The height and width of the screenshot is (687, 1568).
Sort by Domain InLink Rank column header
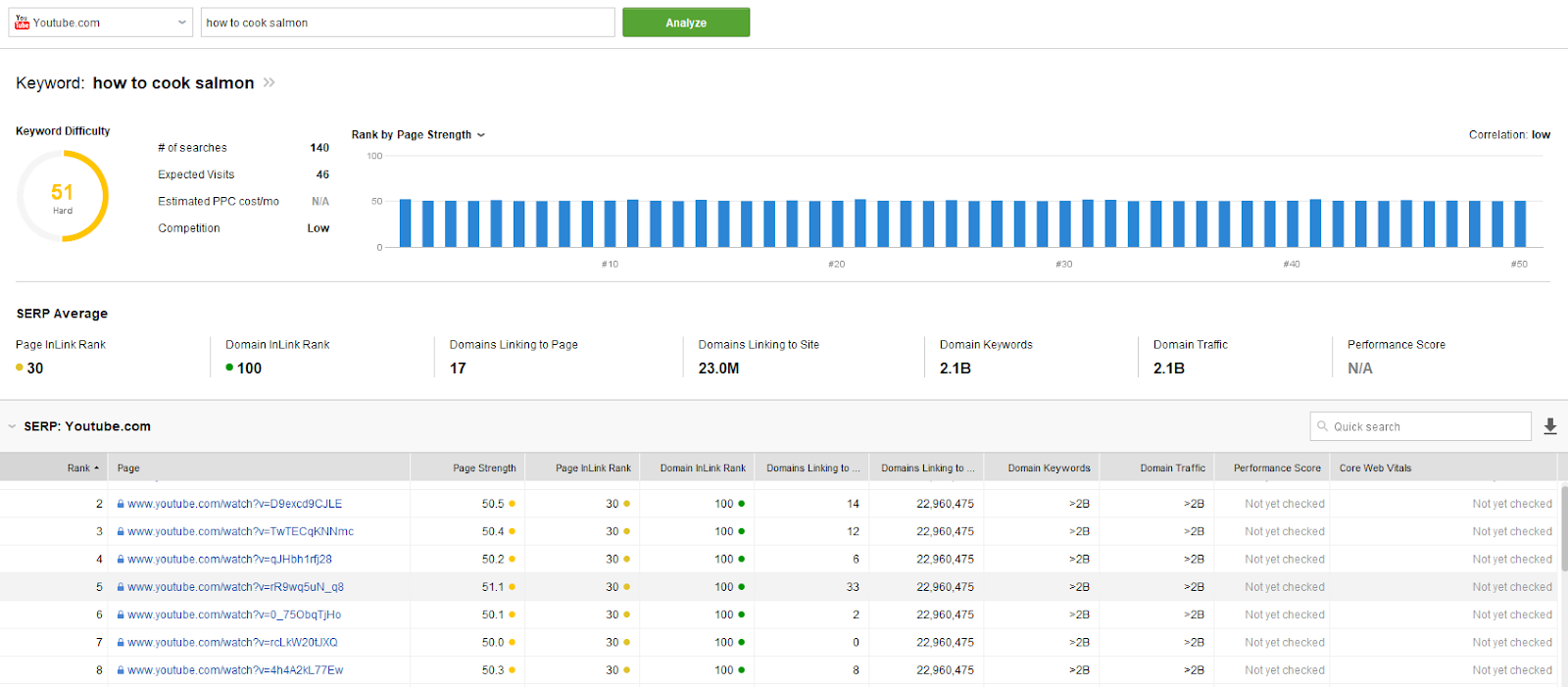tap(703, 468)
